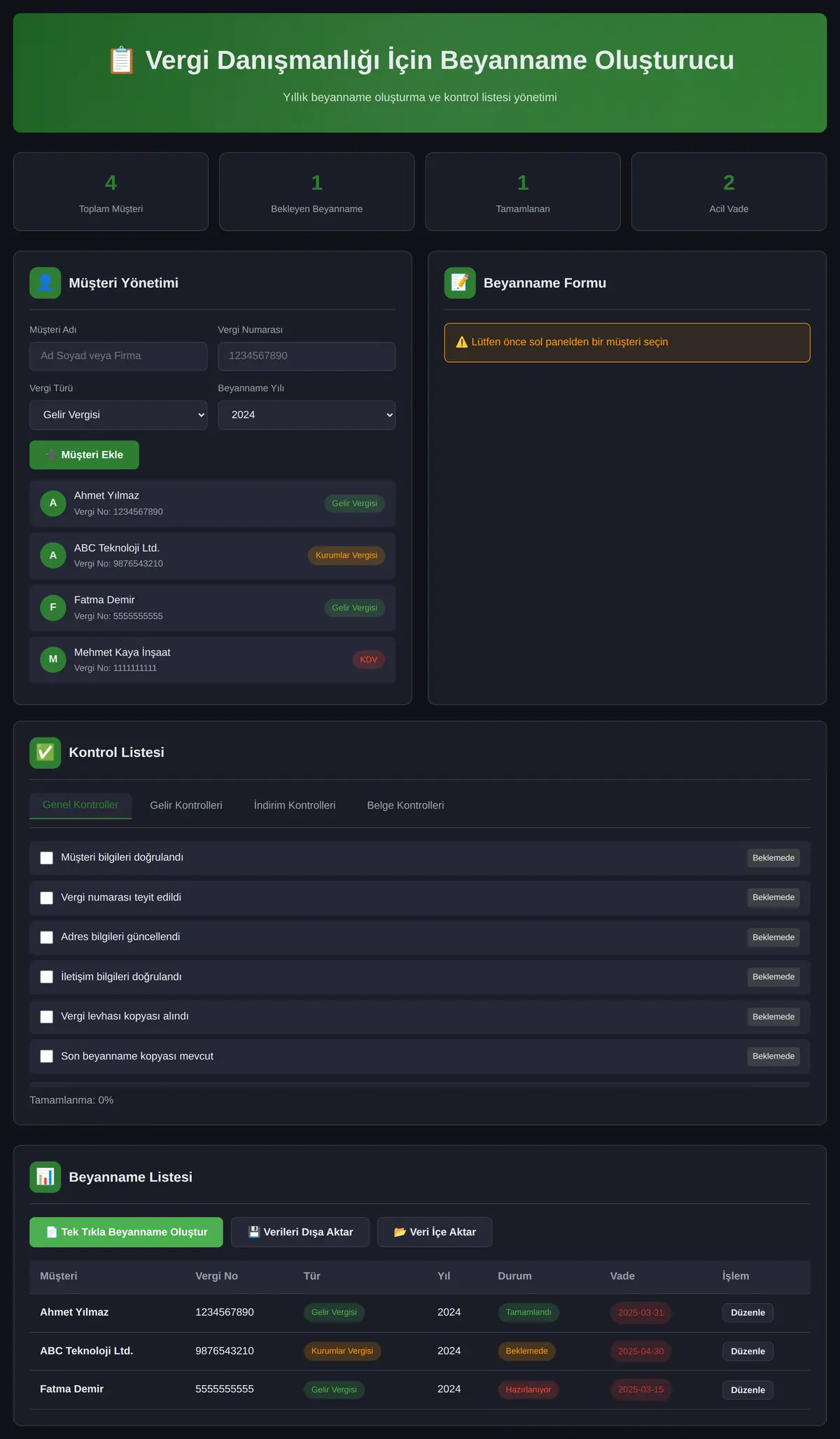Click the red KDV badge for Mehmet Kaya İnşaat
The width and height of the screenshot is (840, 1439).
tap(369, 660)
